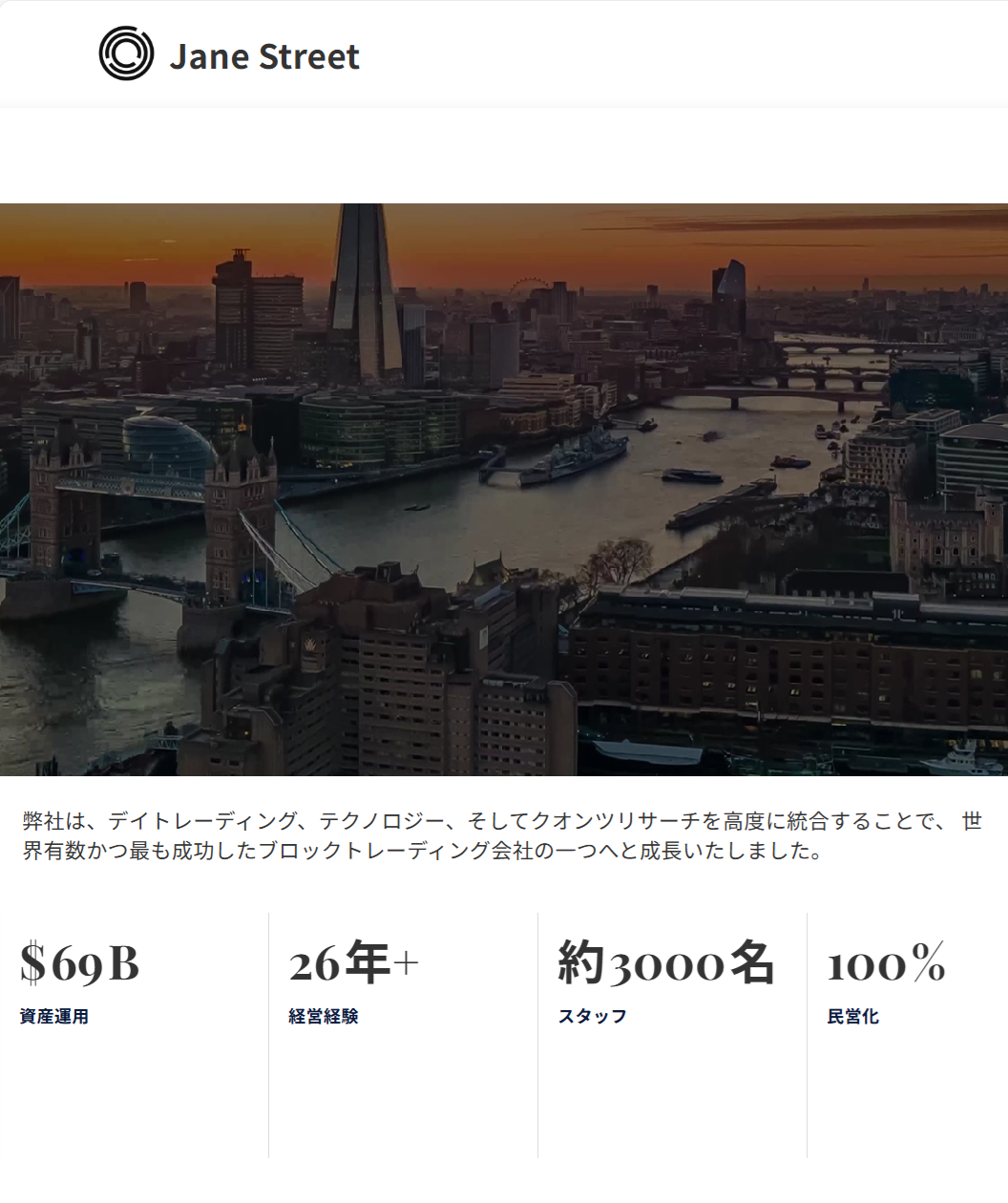Click the 100% statistic figure

[887, 963]
